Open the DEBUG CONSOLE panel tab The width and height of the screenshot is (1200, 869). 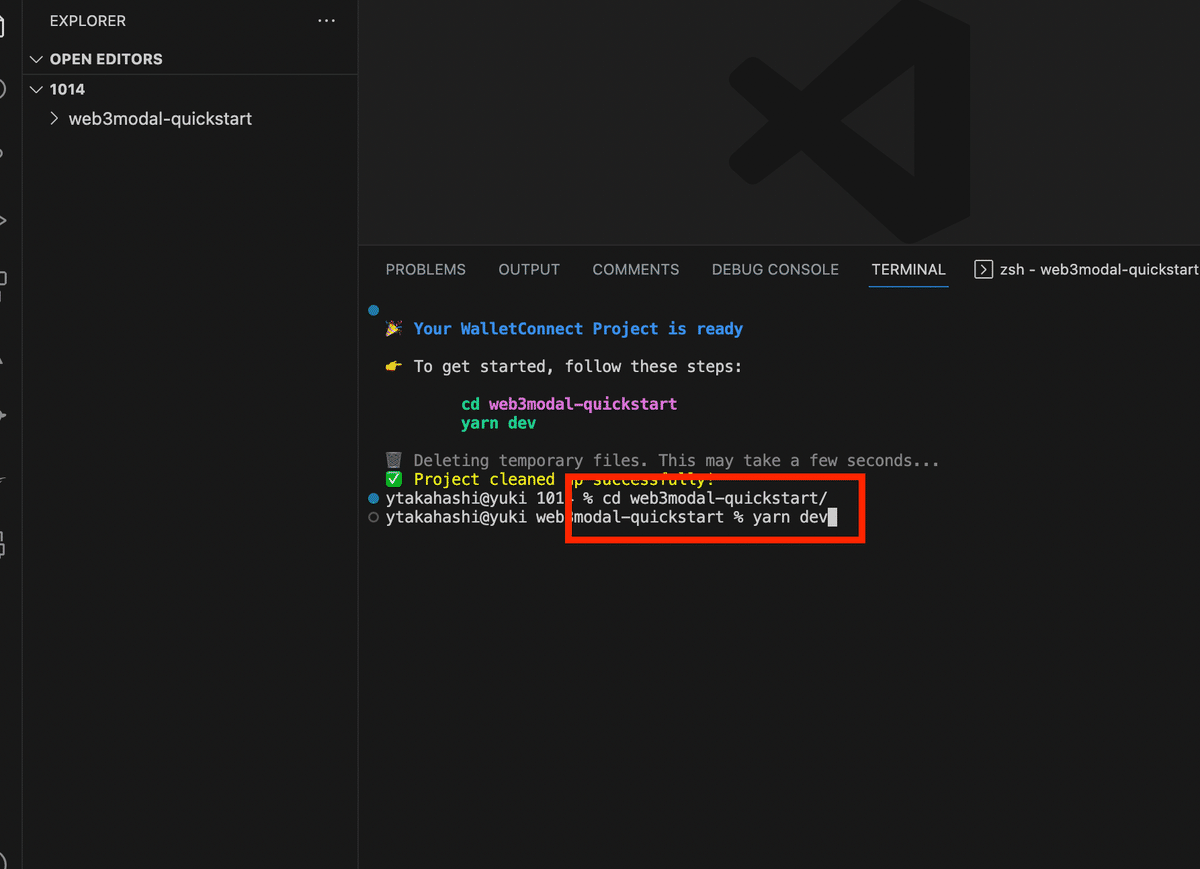click(x=775, y=269)
